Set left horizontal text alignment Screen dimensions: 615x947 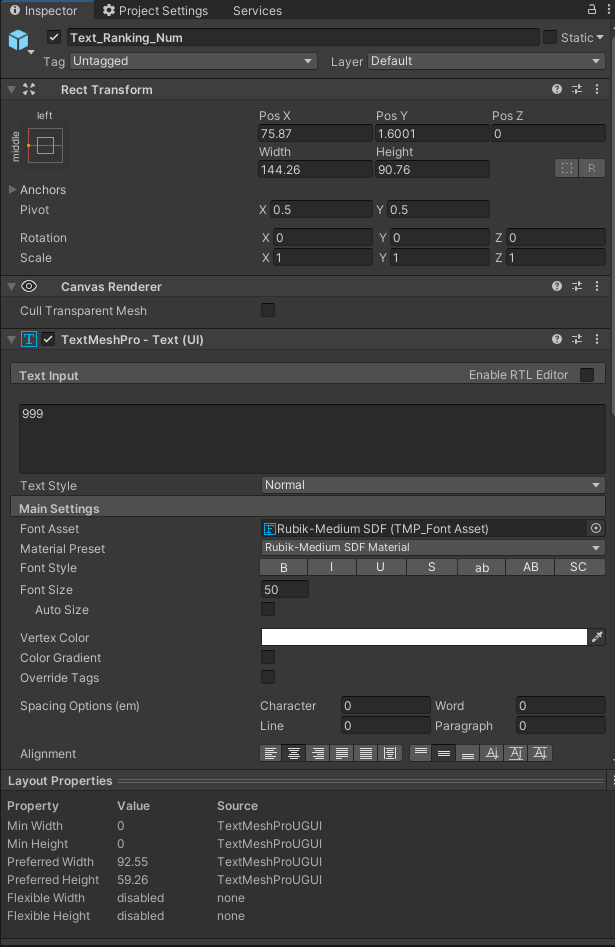pos(270,754)
